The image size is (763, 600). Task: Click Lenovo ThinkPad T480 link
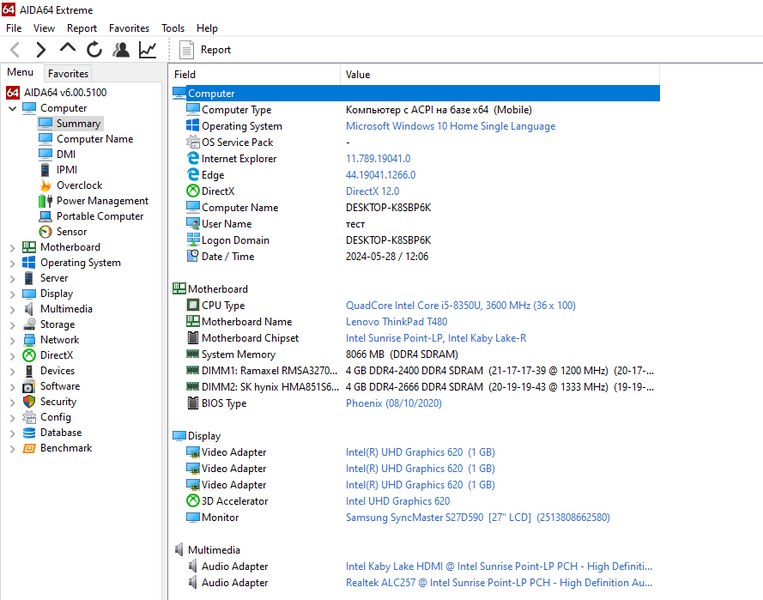click(x=396, y=322)
